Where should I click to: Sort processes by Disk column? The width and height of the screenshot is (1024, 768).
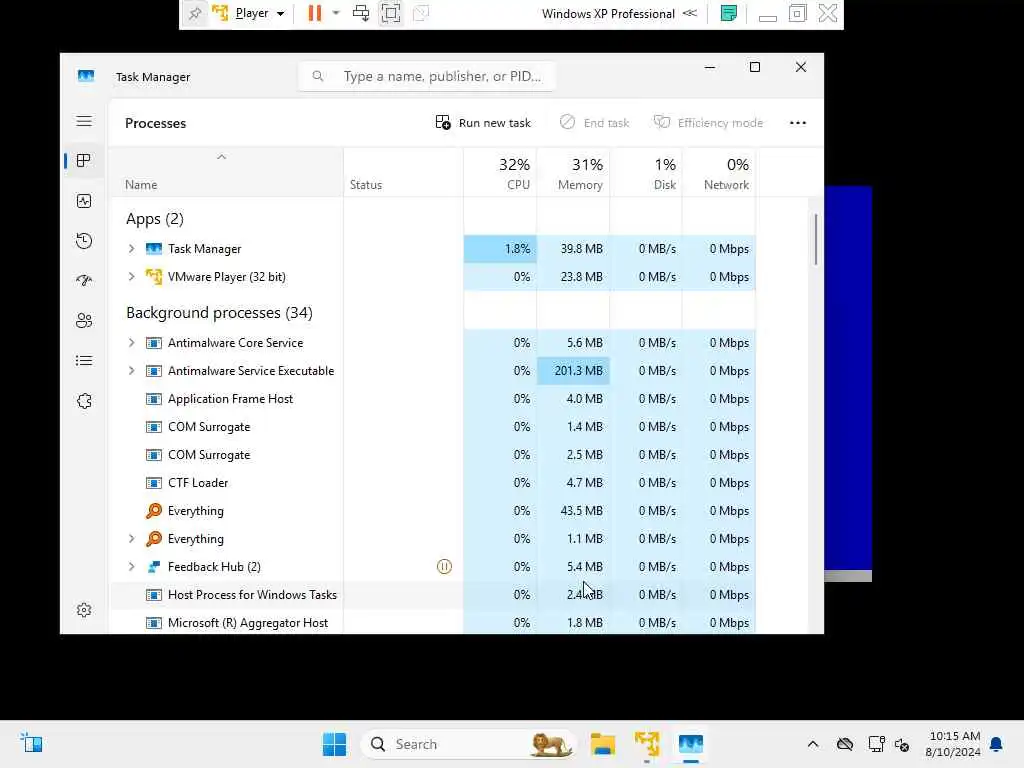click(x=647, y=174)
